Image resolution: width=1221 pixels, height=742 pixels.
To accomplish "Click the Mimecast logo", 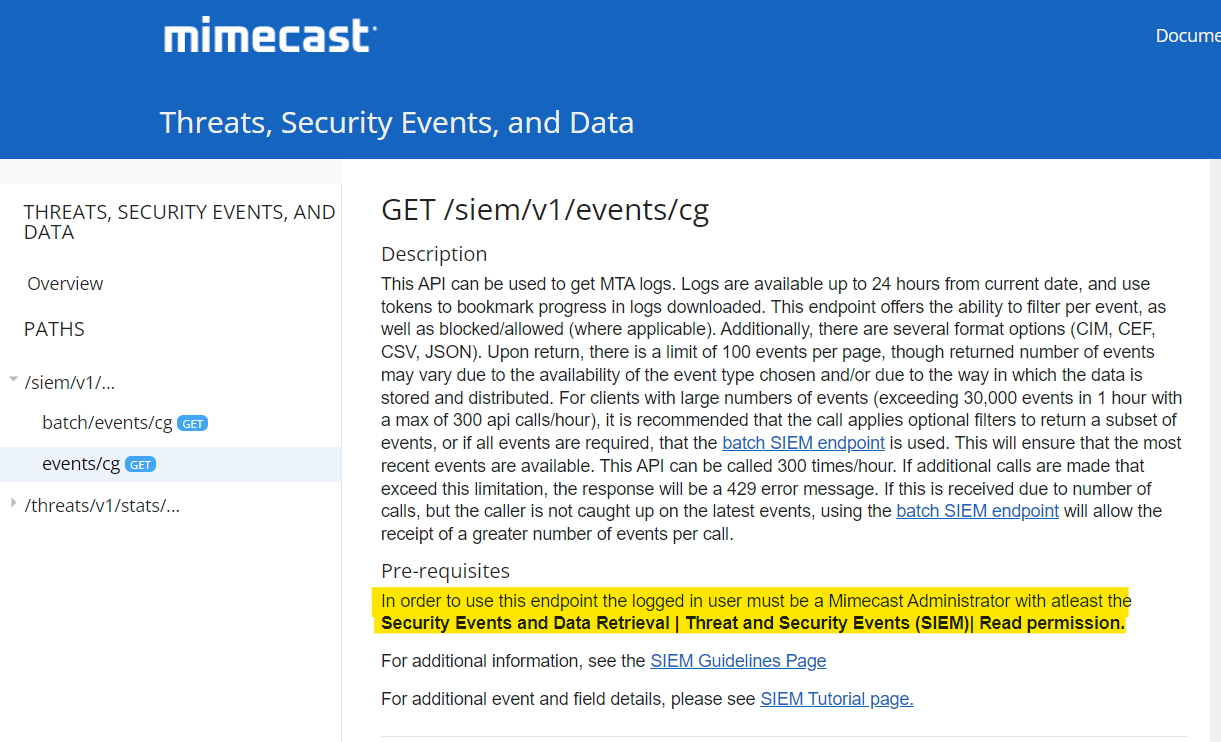I will pos(270,36).
